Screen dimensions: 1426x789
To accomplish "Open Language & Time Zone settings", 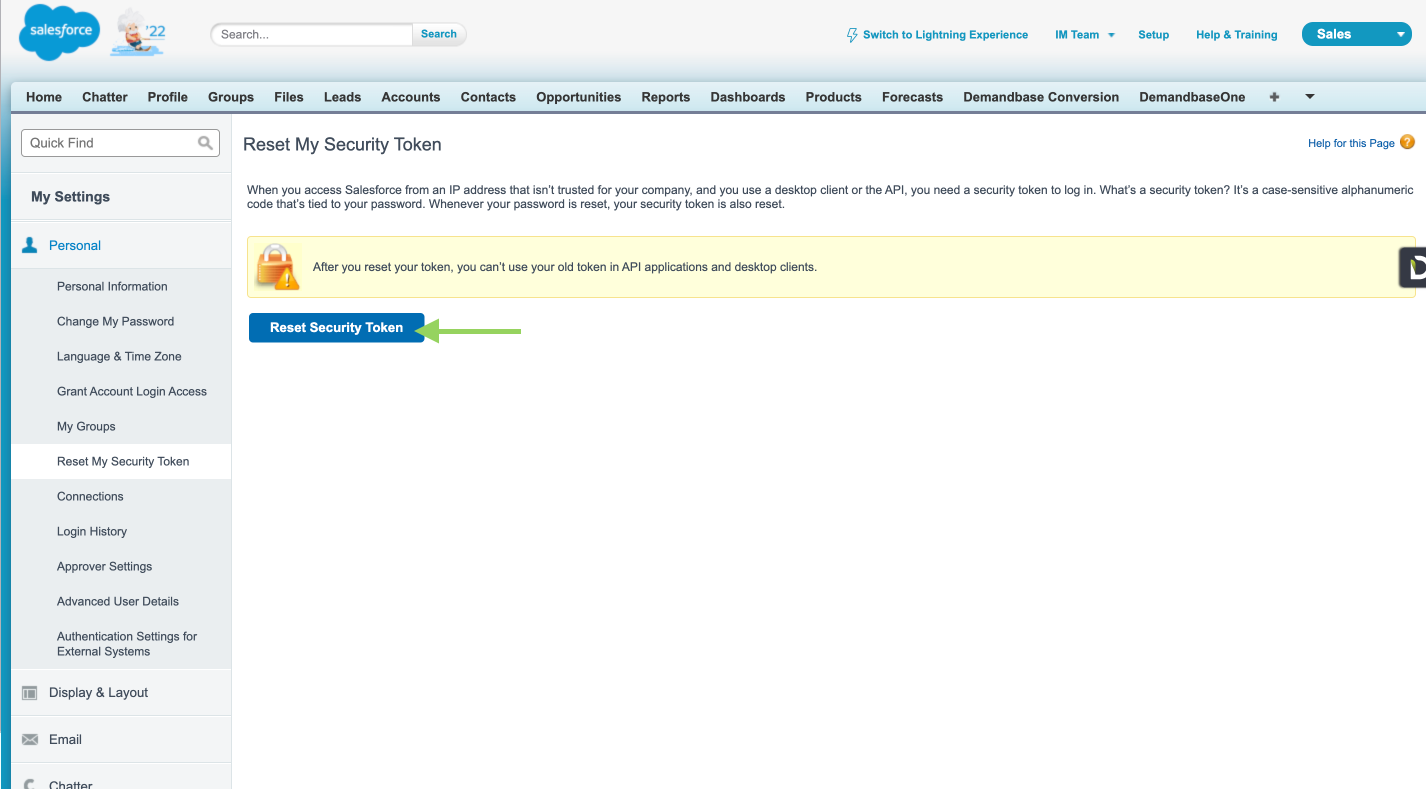I will (119, 356).
